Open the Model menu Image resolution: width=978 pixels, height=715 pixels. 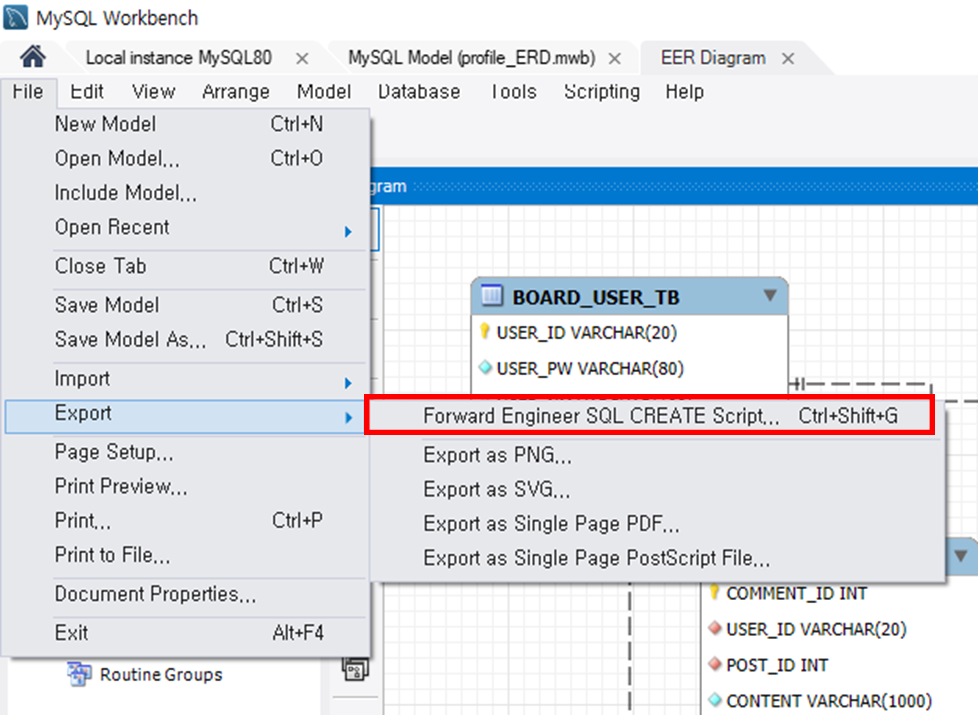[324, 92]
